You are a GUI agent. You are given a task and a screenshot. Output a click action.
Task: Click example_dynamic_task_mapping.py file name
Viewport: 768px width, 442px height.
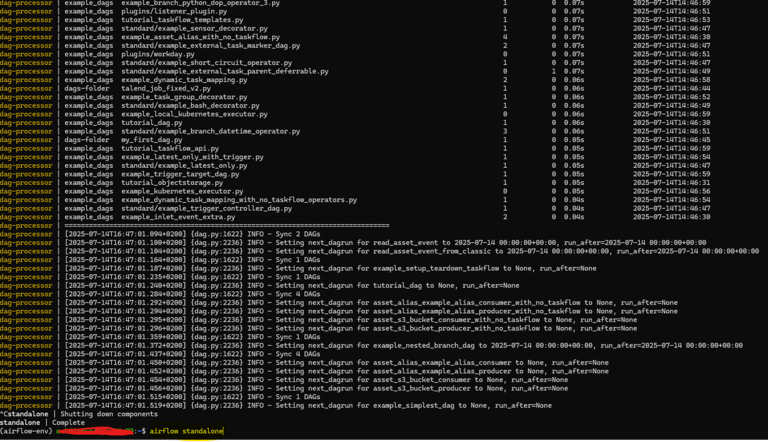184,80
